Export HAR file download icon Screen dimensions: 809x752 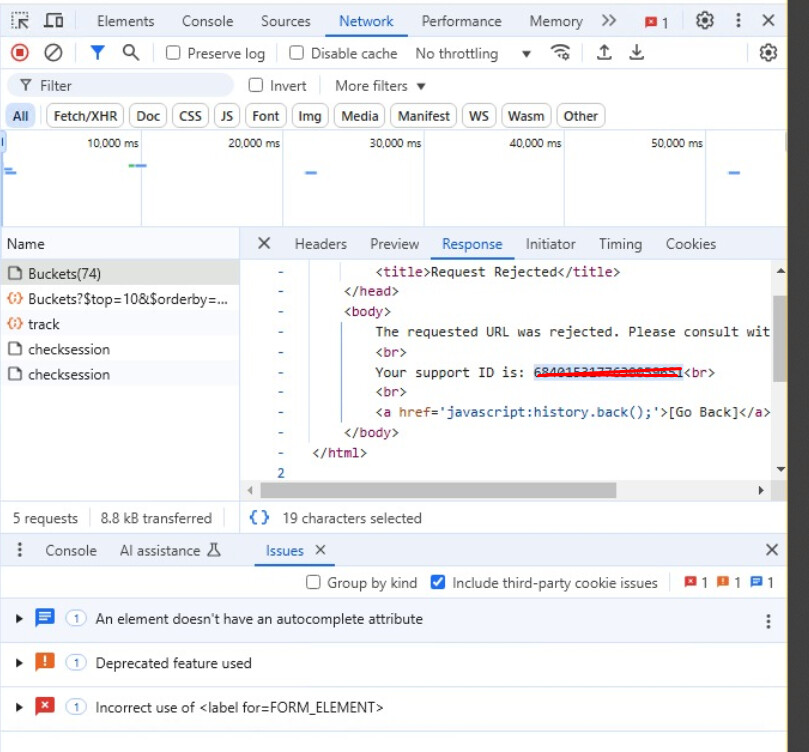[637, 53]
